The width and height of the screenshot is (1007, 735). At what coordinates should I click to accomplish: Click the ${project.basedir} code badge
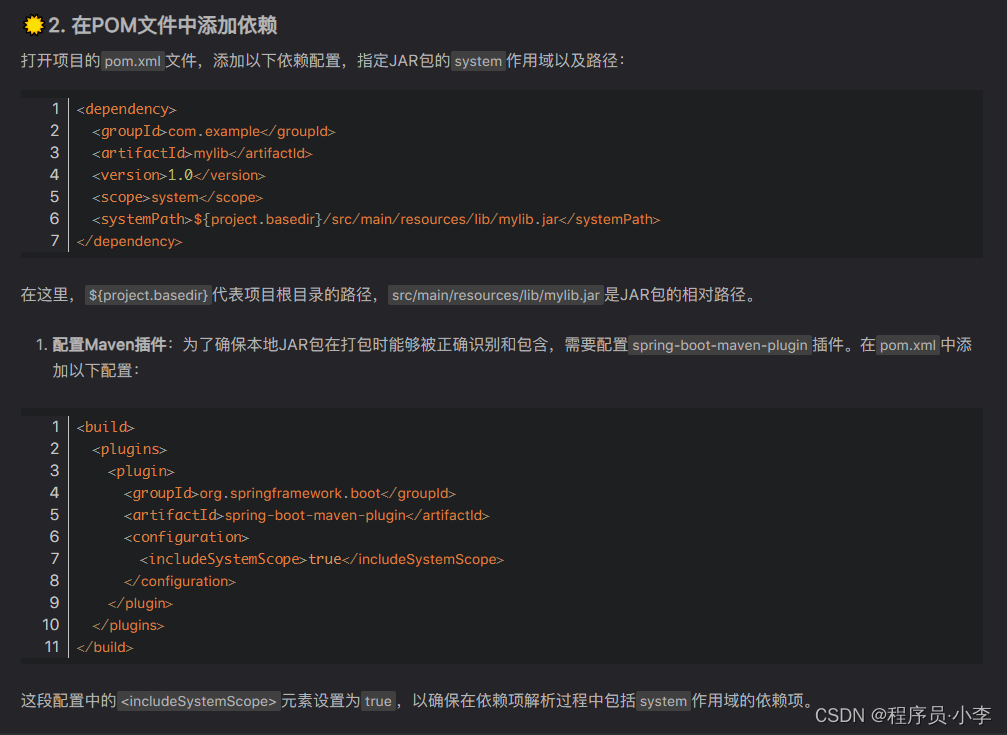point(147,294)
